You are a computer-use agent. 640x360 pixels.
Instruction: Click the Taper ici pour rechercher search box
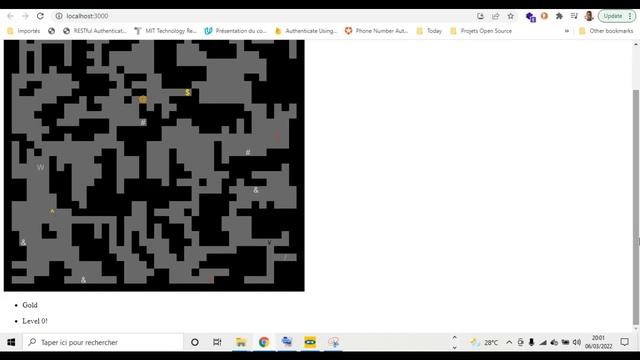103,342
